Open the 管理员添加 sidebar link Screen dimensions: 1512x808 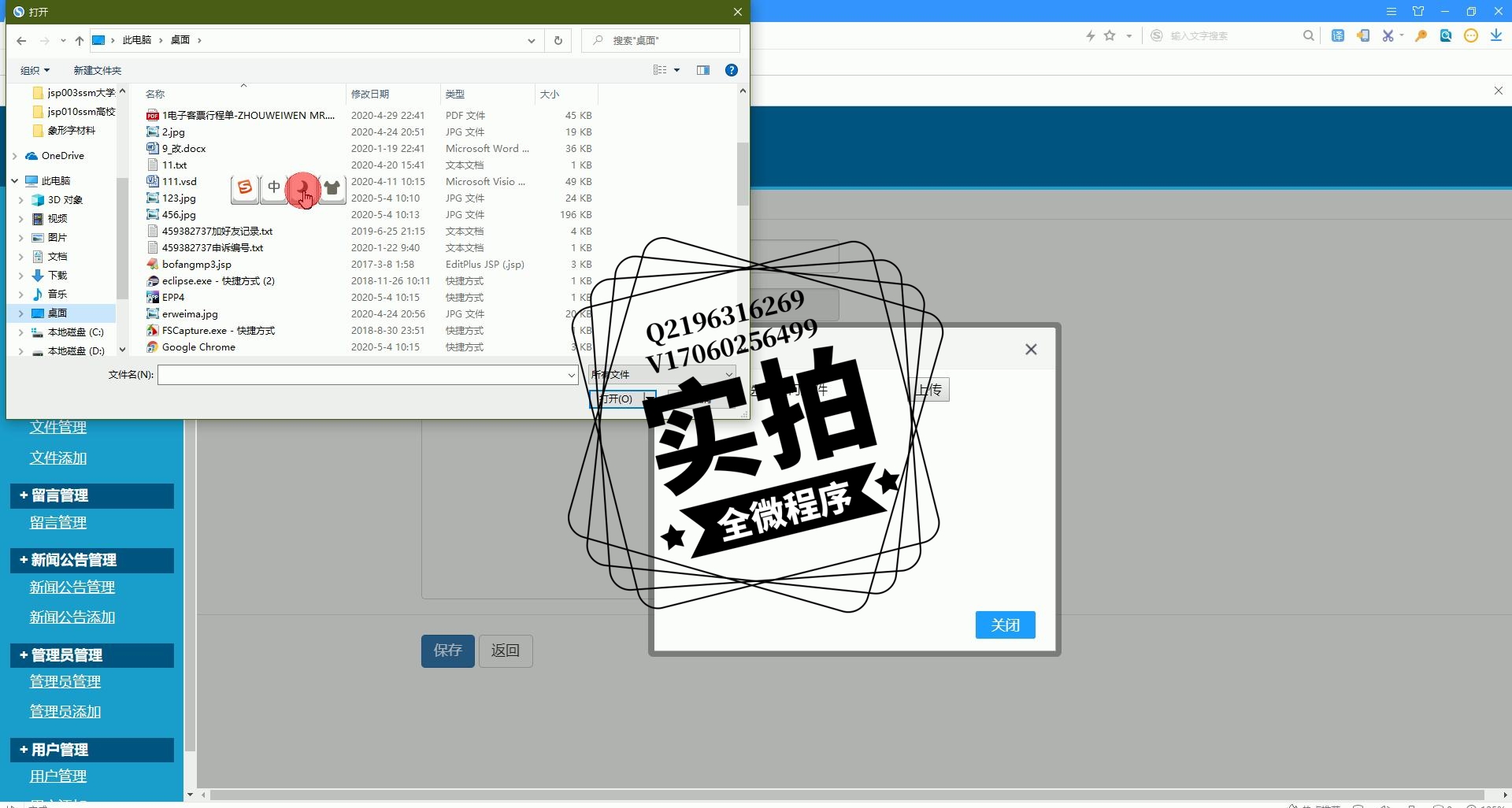pyautogui.click(x=65, y=712)
